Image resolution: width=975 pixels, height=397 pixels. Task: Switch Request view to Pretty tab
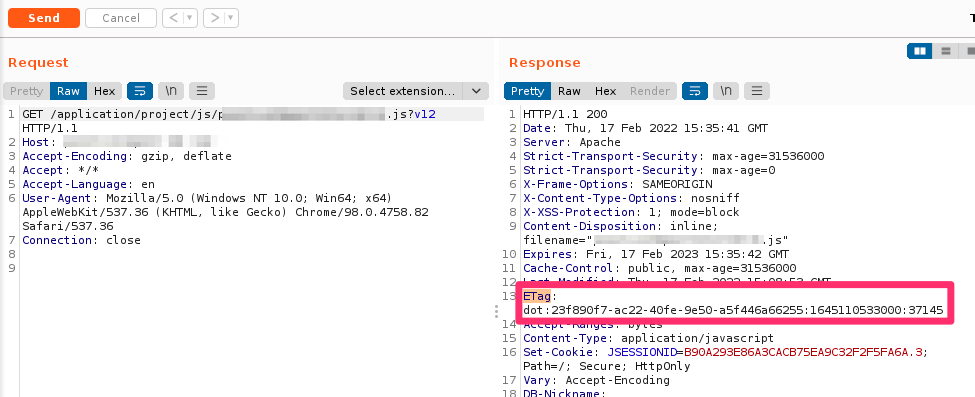[x=27, y=91]
